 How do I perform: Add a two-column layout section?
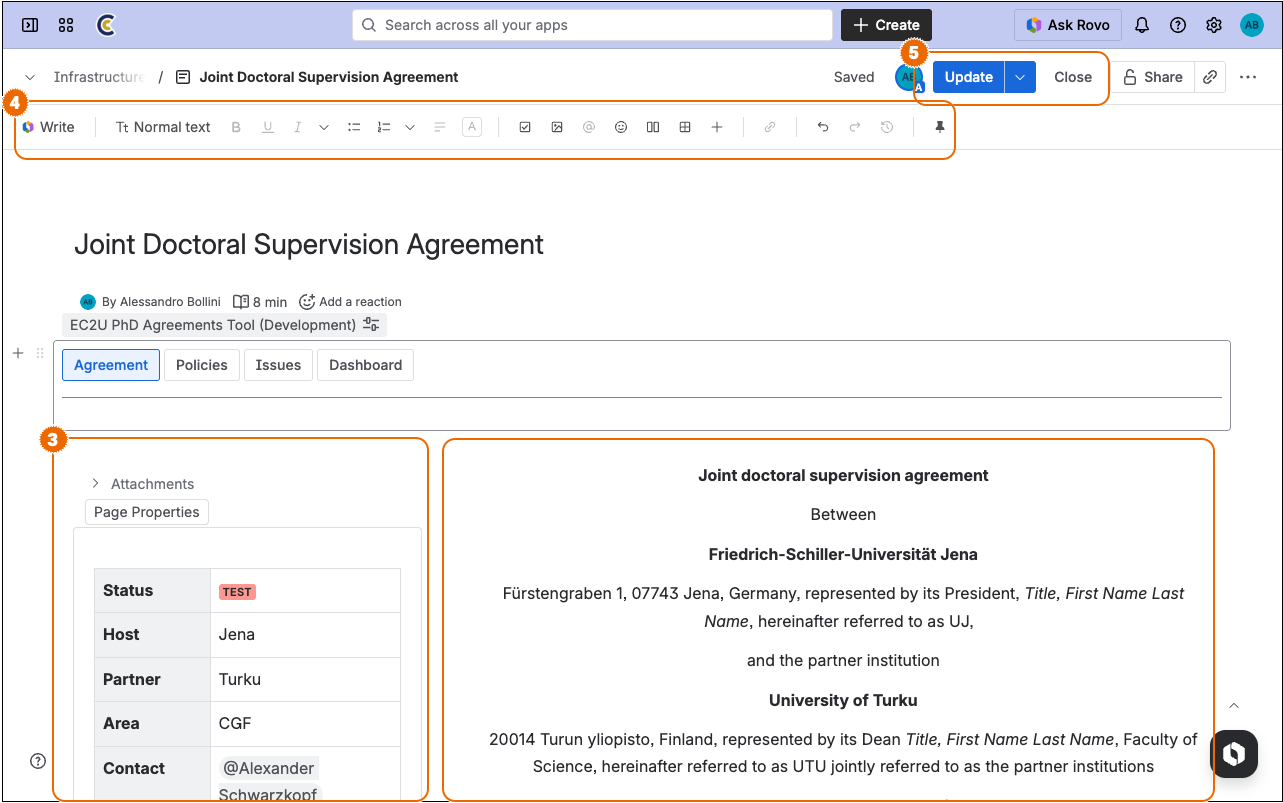coord(652,127)
